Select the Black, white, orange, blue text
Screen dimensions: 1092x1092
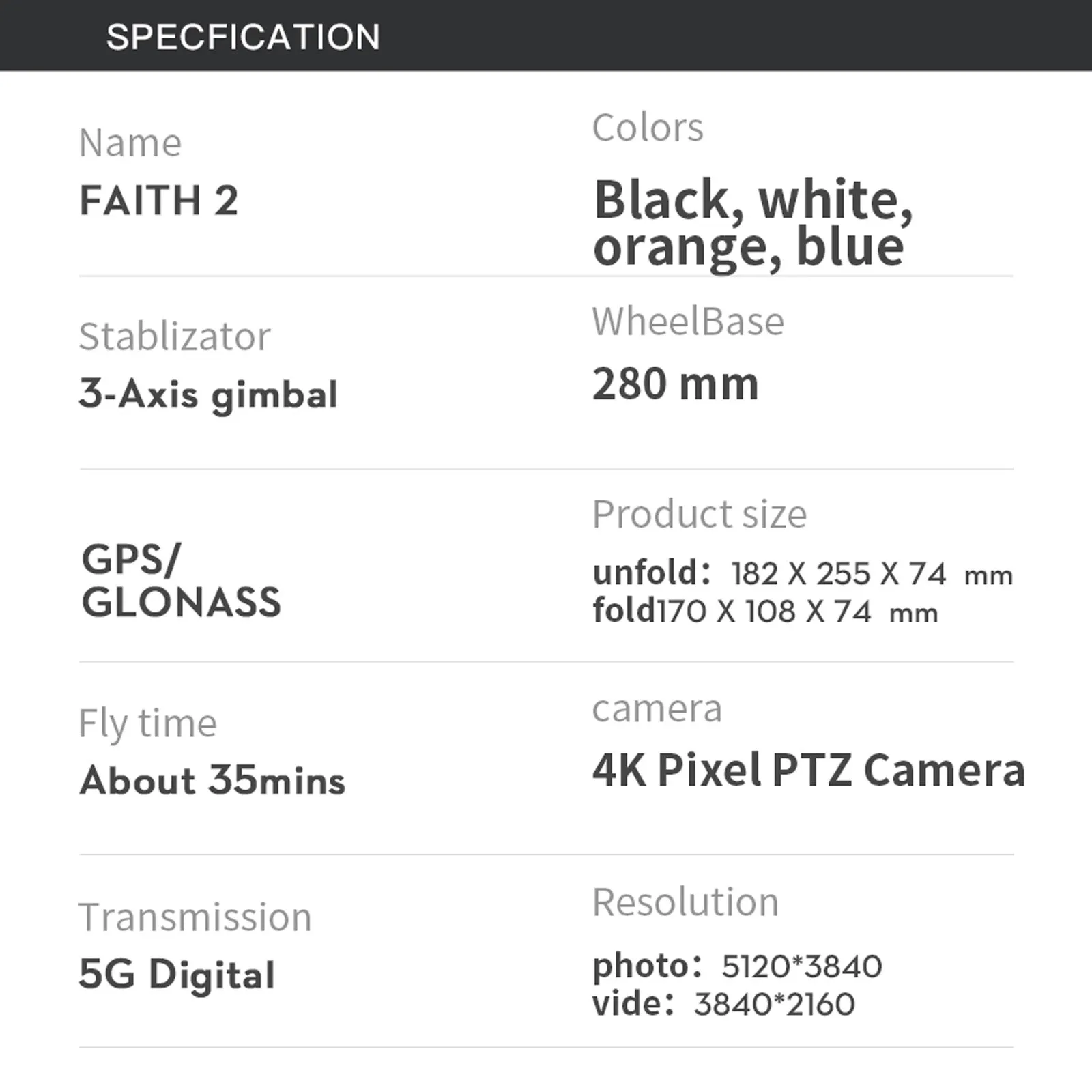coord(753,224)
